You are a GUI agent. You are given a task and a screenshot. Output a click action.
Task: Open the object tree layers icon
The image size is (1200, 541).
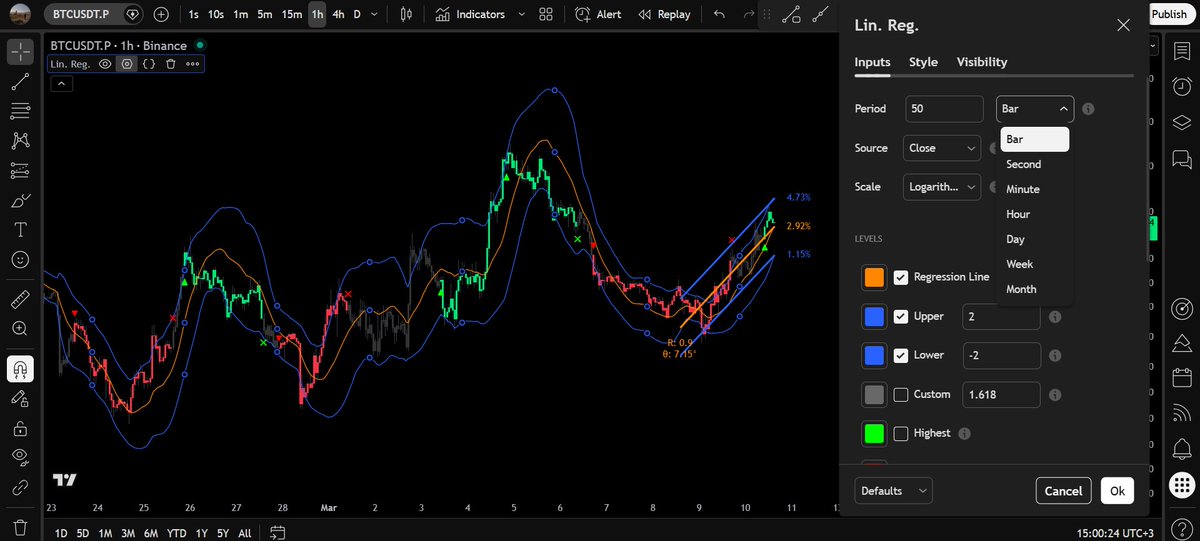tap(1181, 122)
